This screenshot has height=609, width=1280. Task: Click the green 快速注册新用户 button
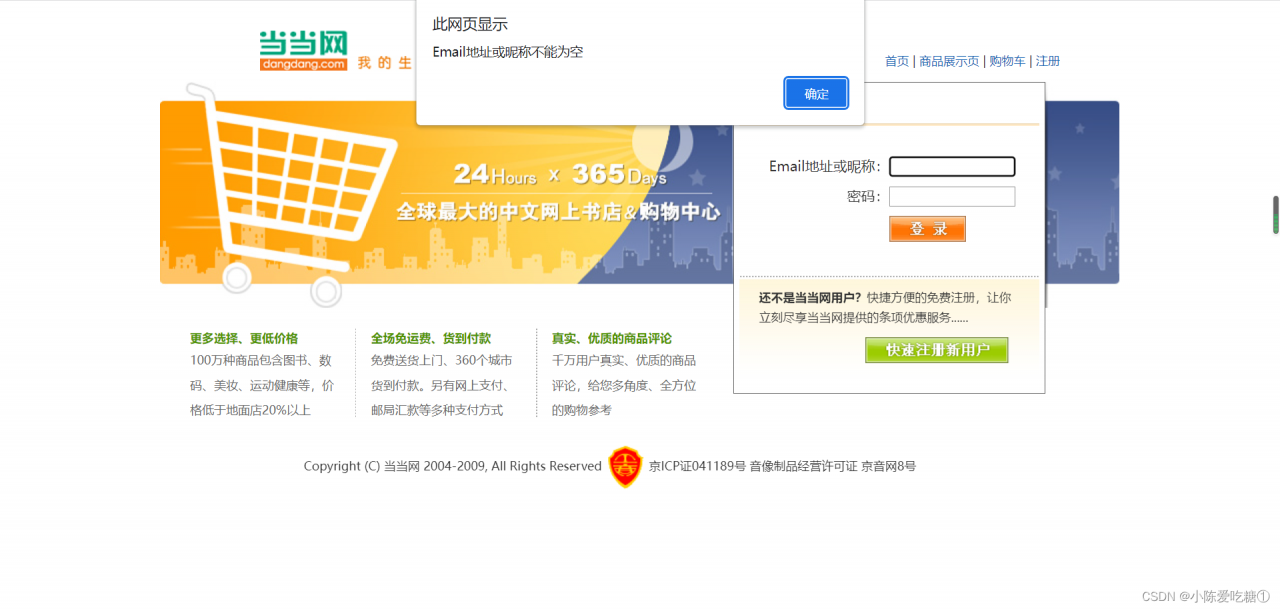pos(936,350)
